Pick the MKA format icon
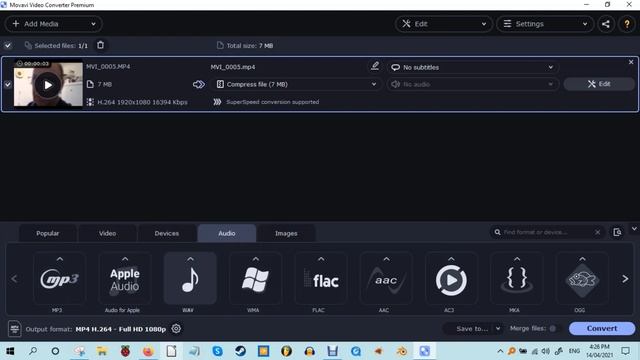 pyautogui.click(x=517, y=279)
